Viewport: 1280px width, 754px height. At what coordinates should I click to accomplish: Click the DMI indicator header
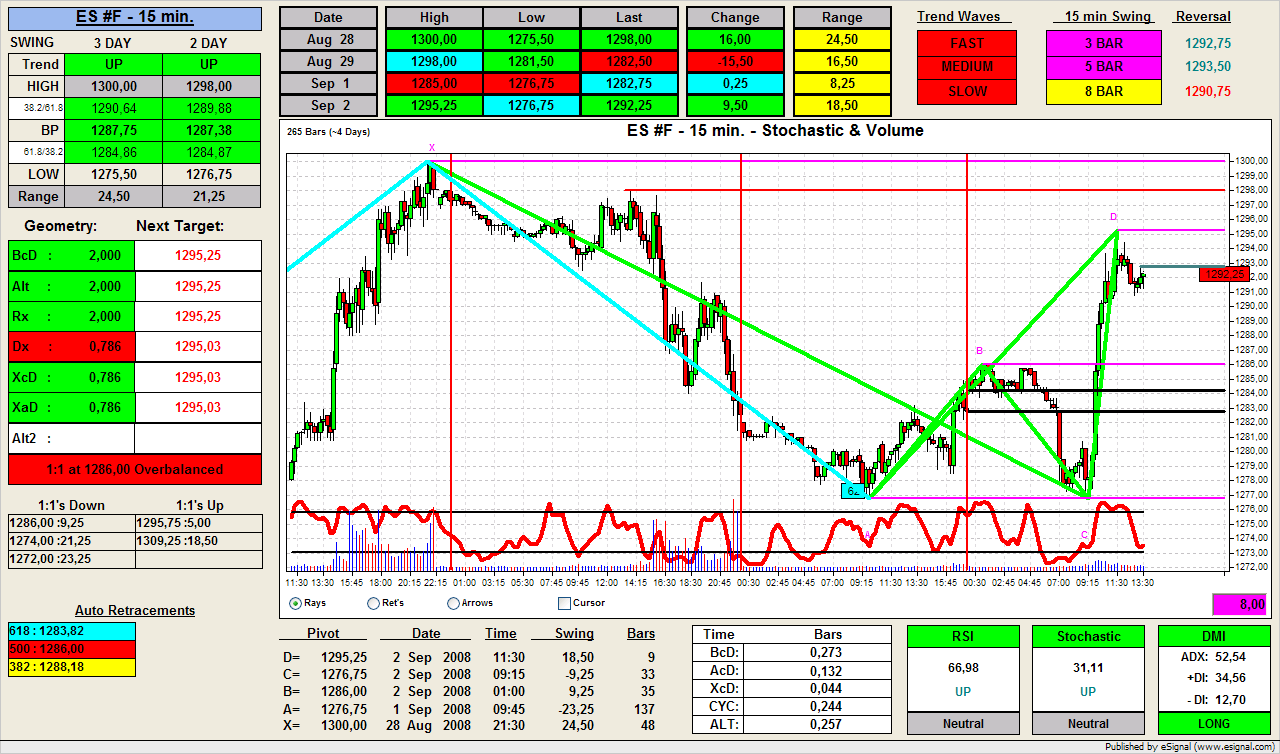[x=1214, y=636]
